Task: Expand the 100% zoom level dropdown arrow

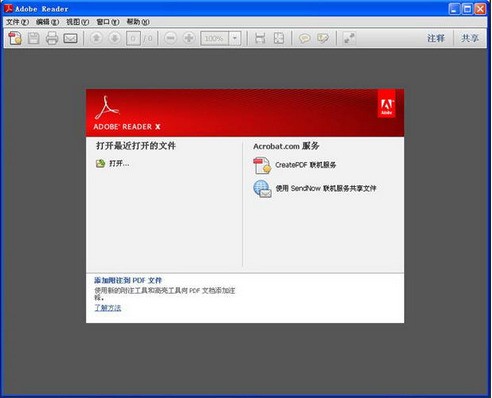Action: 235,38
